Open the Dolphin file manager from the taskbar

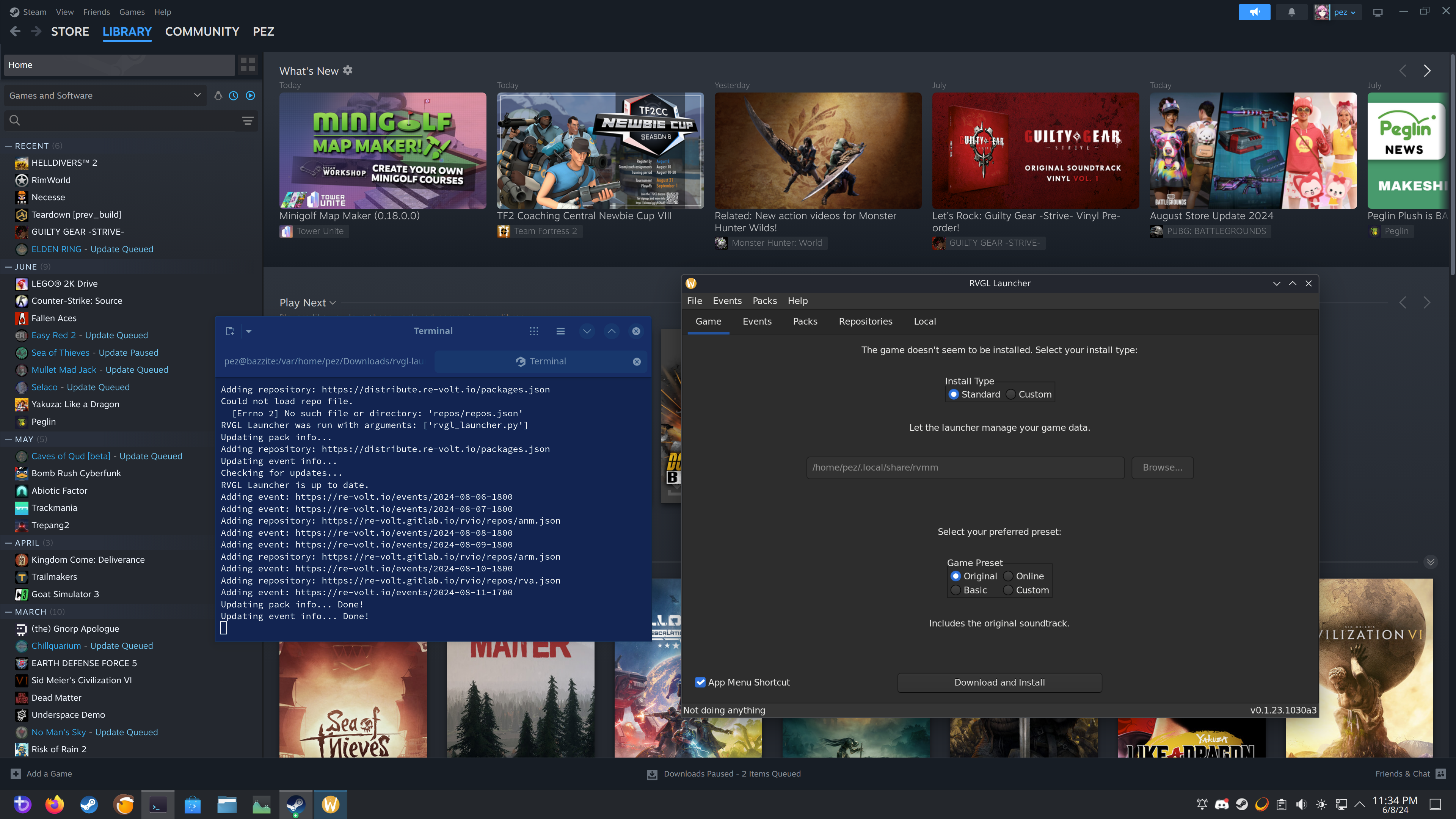coord(227,804)
